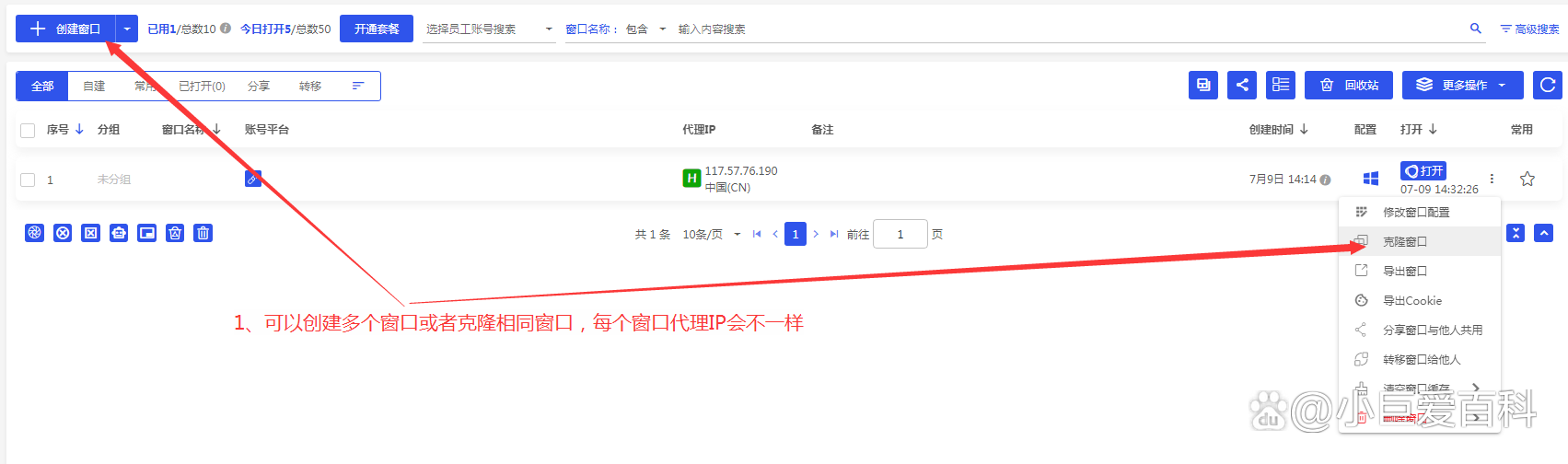Click the 创建窗口 create window button
The height and width of the screenshot is (464, 1568).
click(x=65, y=29)
